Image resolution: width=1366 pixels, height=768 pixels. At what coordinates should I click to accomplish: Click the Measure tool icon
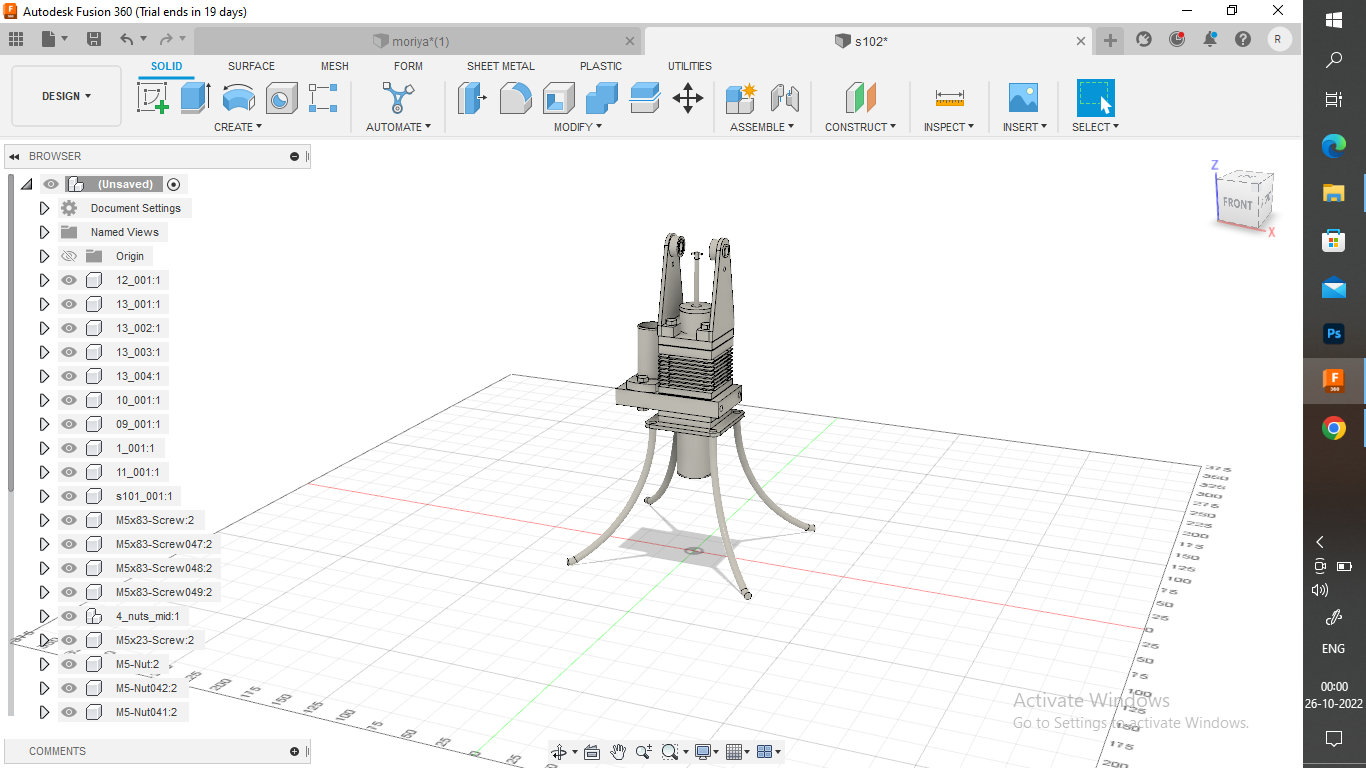click(949, 98)
